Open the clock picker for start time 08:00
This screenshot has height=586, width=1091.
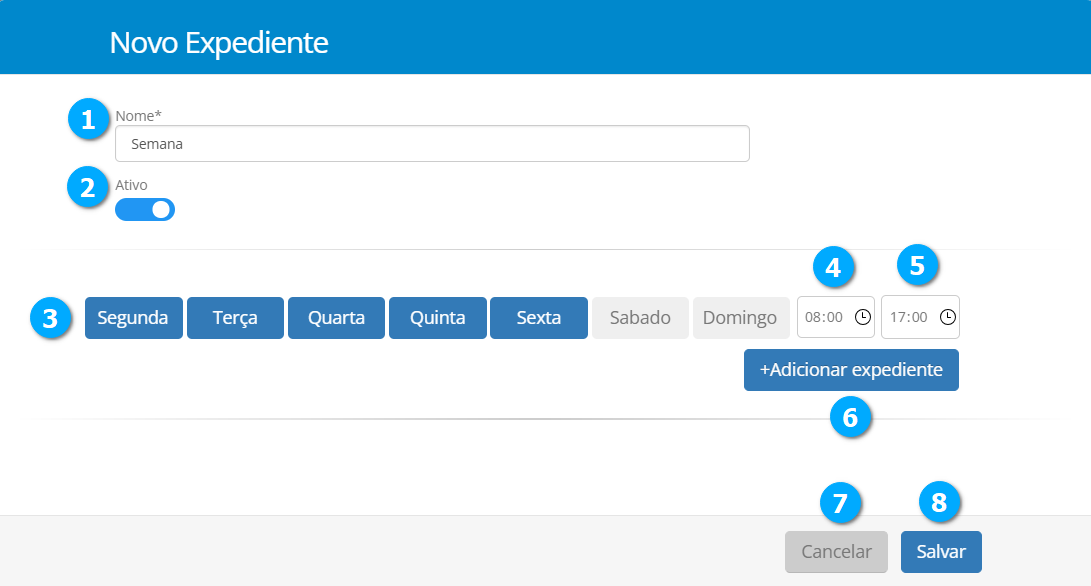click(x=862, y=317)
